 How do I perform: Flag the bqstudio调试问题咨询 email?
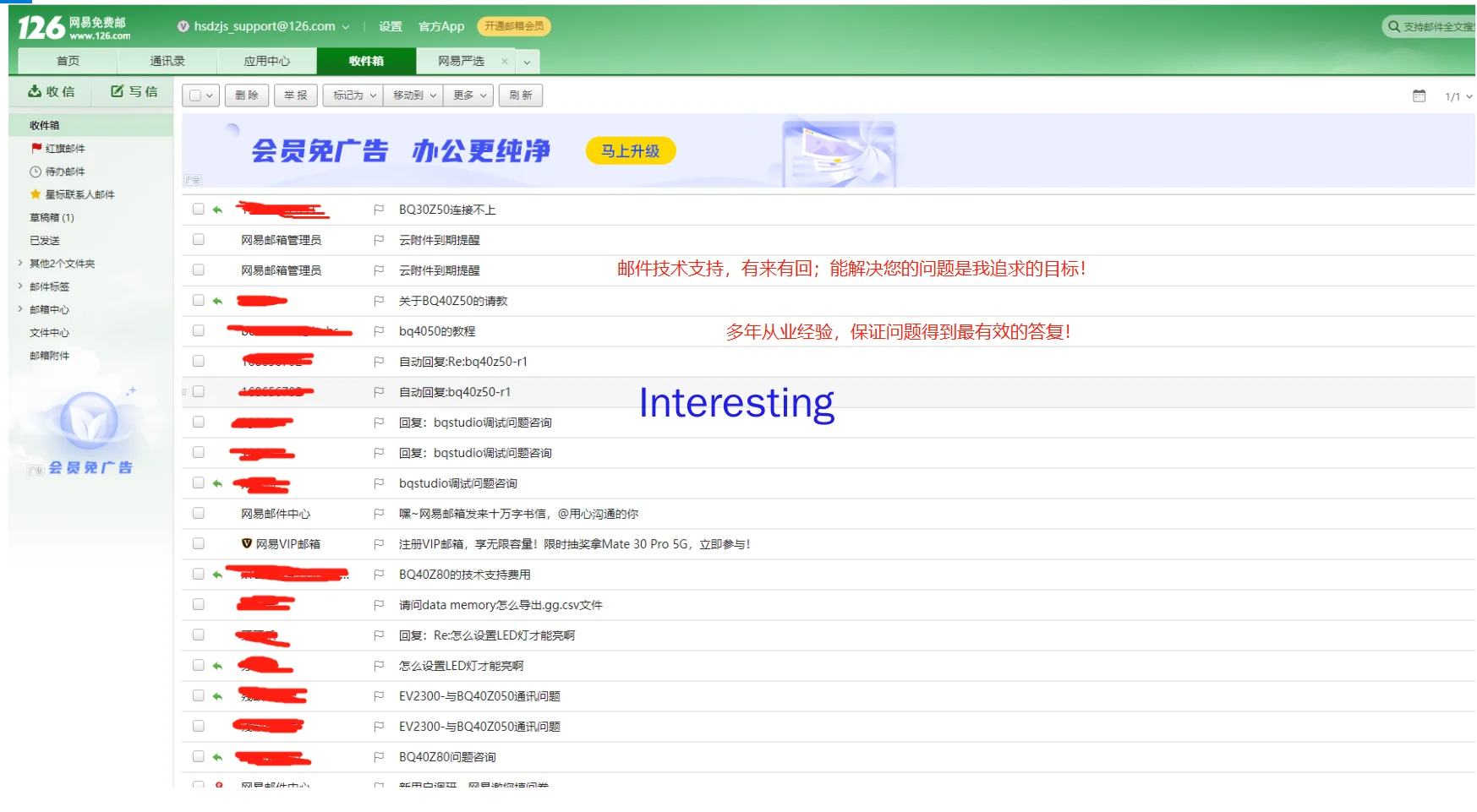[379, 483]
